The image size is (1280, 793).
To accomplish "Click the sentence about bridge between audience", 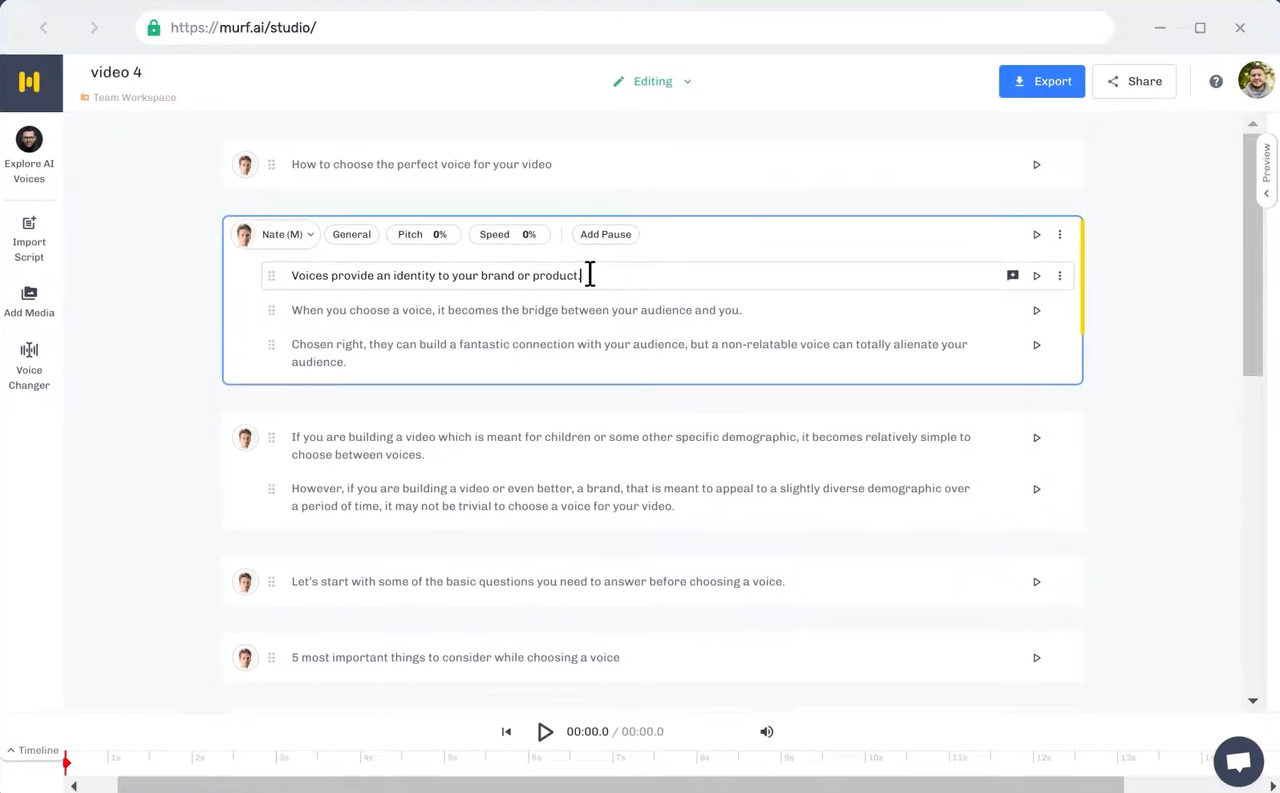I will click(516, 311).
